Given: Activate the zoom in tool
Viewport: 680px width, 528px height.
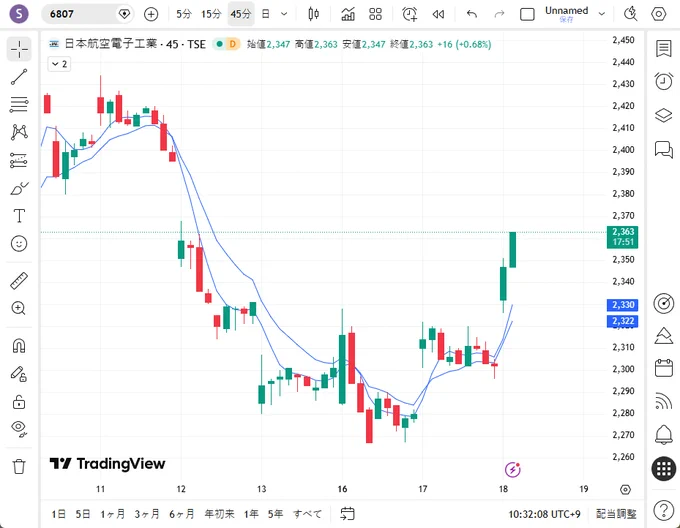Looking at the screenshot, I should (x=19, y=308).
